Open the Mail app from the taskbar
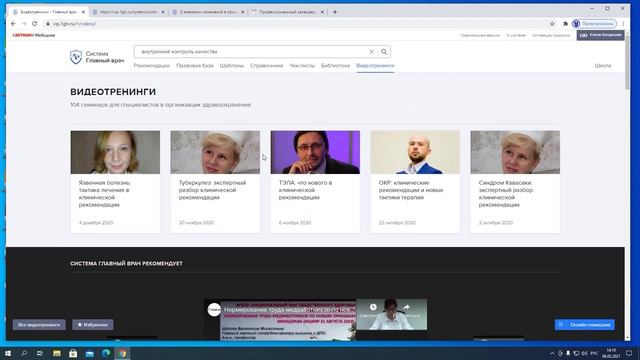The image size is (640, 360). (90, 353)
